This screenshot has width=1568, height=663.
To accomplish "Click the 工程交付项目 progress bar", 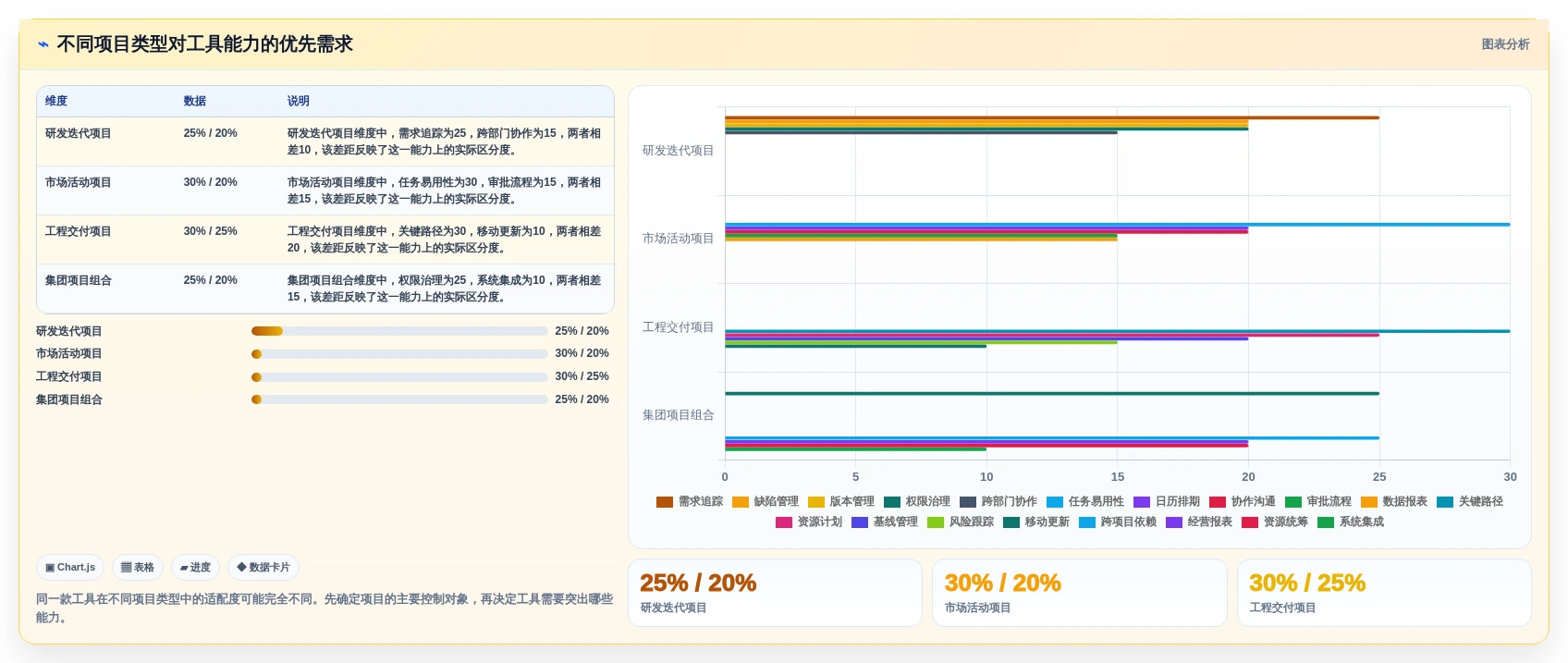I will (x=399, y=377).
